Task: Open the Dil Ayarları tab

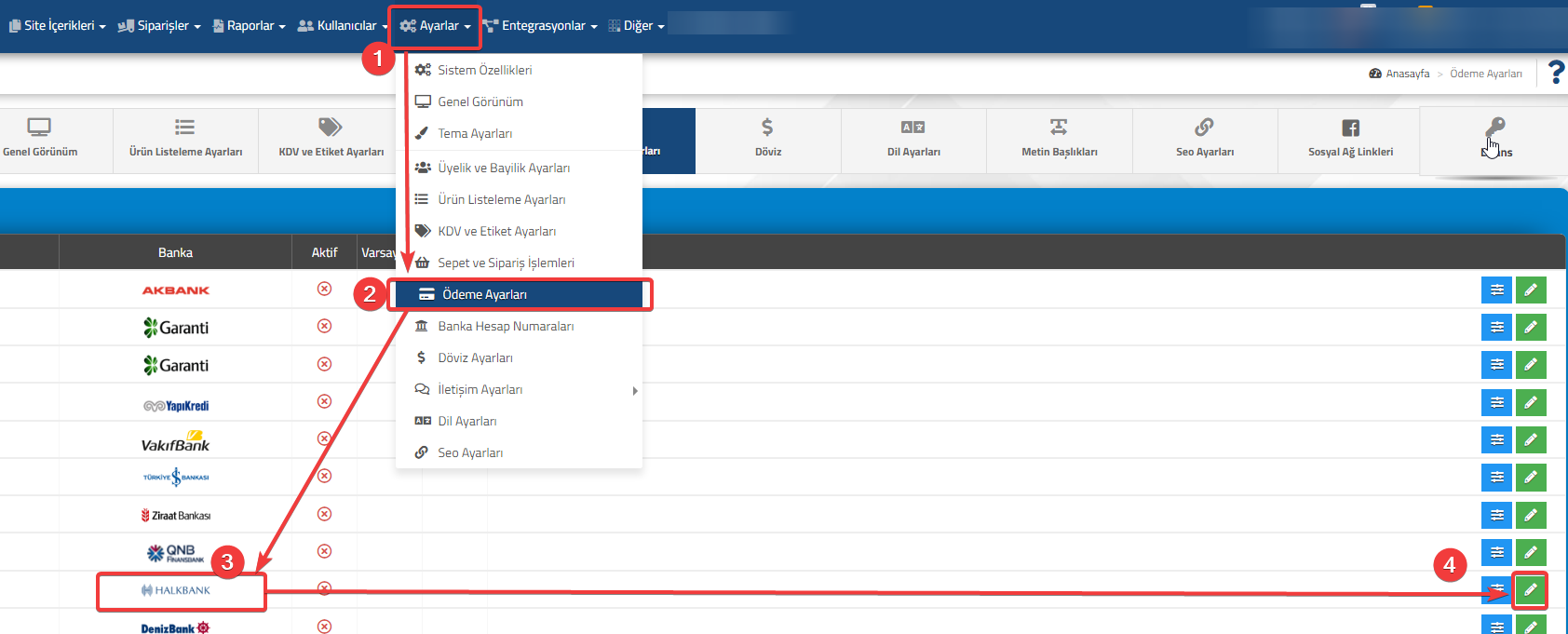Action: coord(913,140)
